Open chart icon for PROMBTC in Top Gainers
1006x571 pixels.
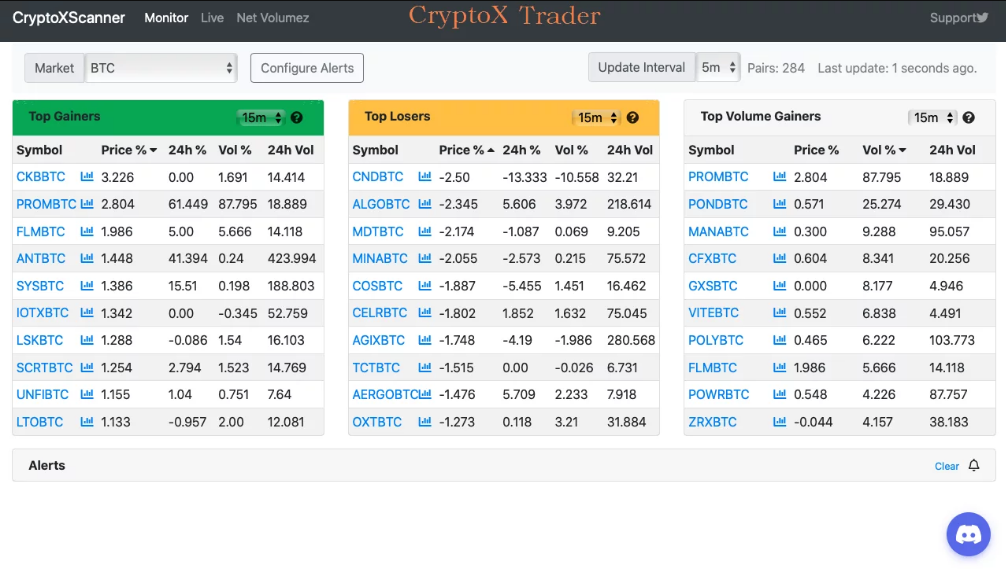87,203
